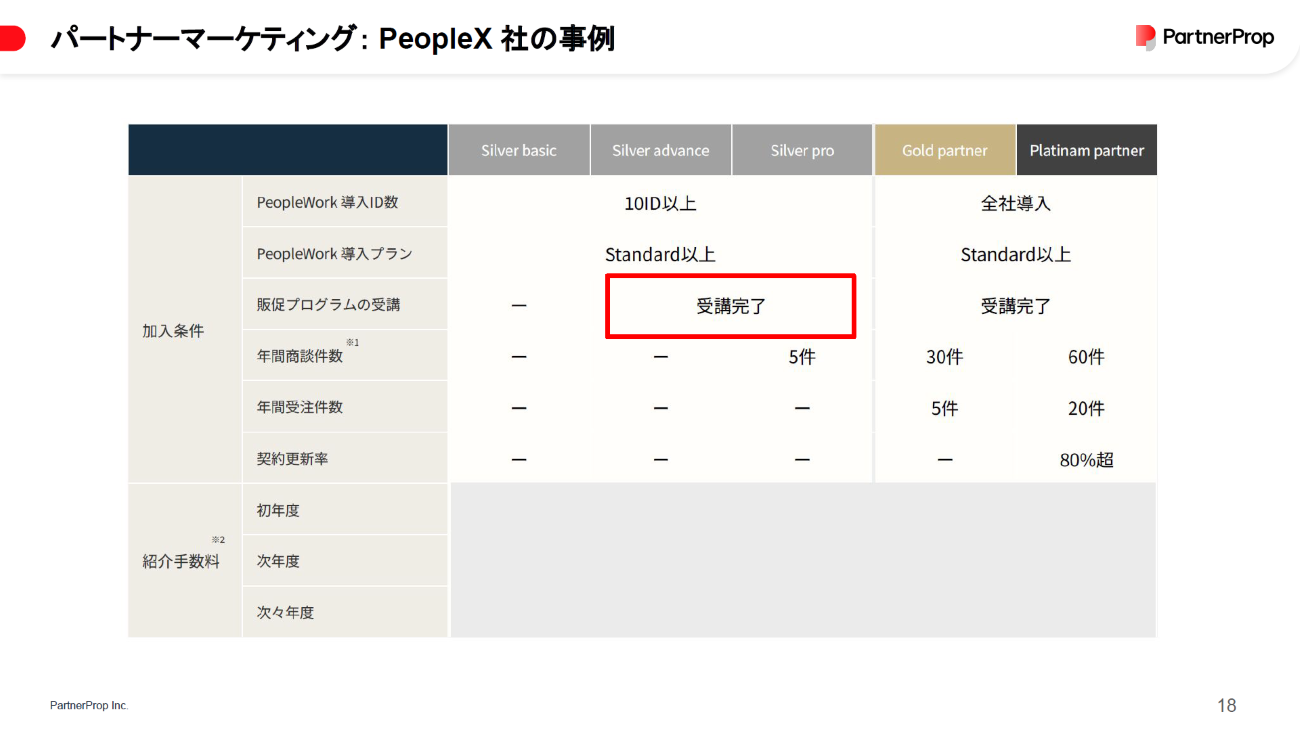The image size is (1300, 731).
Task: Click the 初年度 row label
Action: coord(278,510)
